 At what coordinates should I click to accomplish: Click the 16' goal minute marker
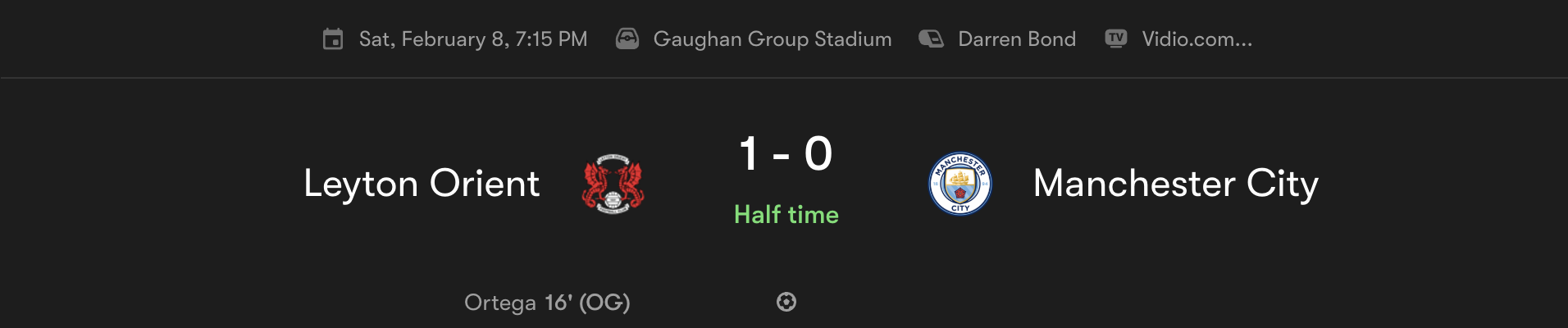558,303
